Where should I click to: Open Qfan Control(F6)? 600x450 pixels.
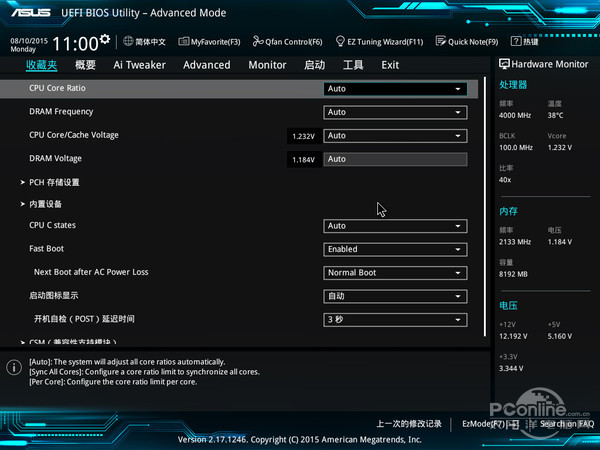(287, 42)
